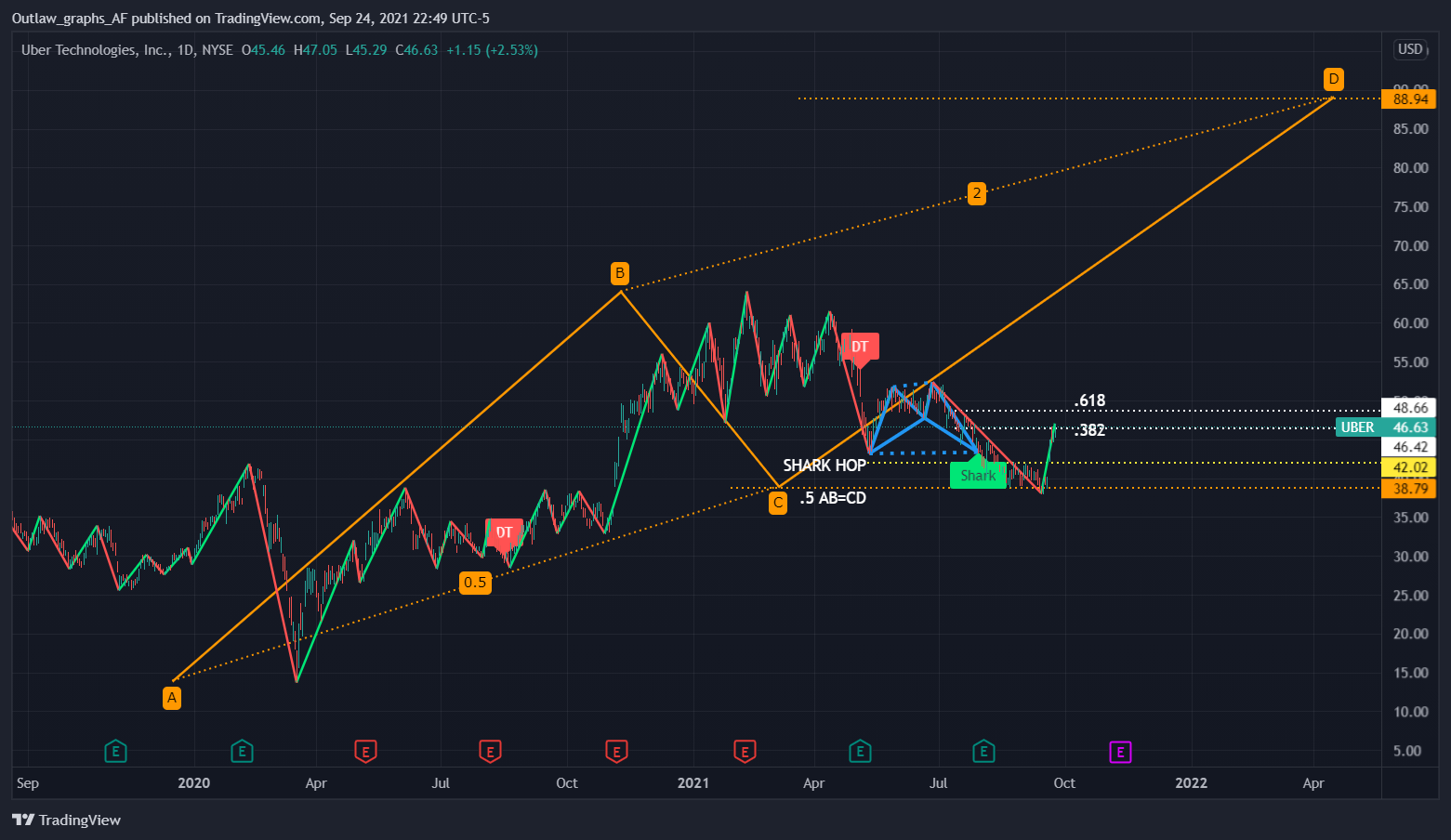Click the .382 fib level text

[1090, 430]
